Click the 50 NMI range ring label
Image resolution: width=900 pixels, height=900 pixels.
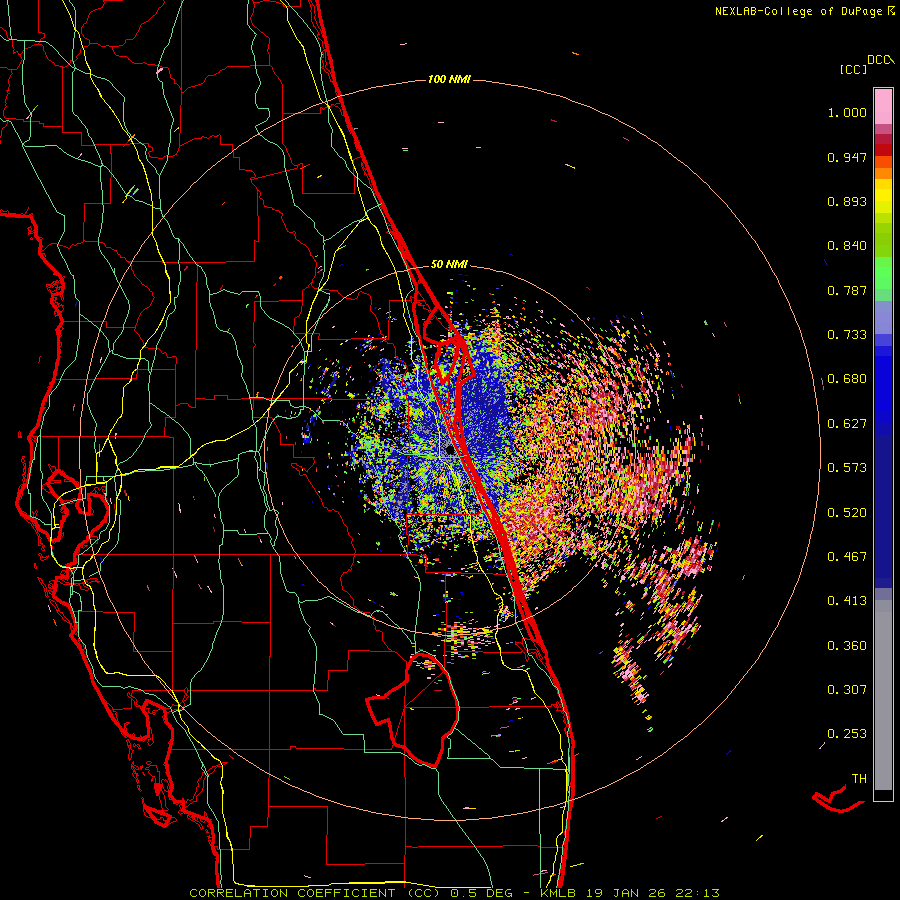[449, 264]
